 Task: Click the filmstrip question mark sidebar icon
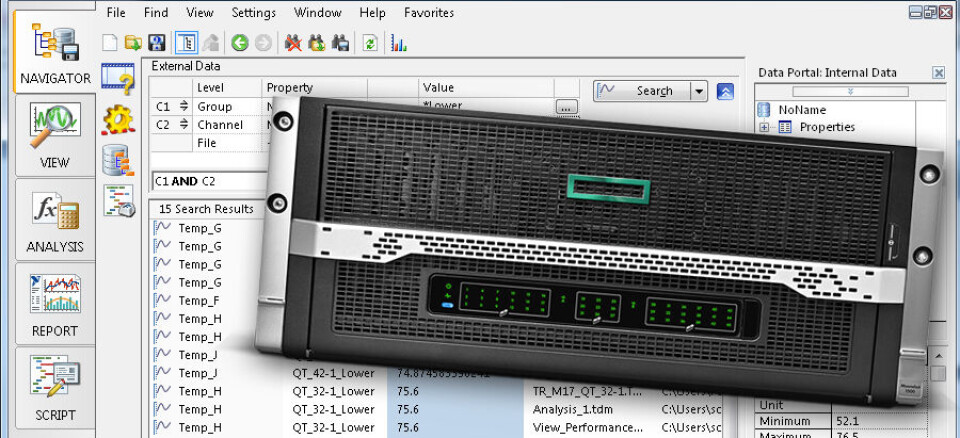tap(118, 78)
